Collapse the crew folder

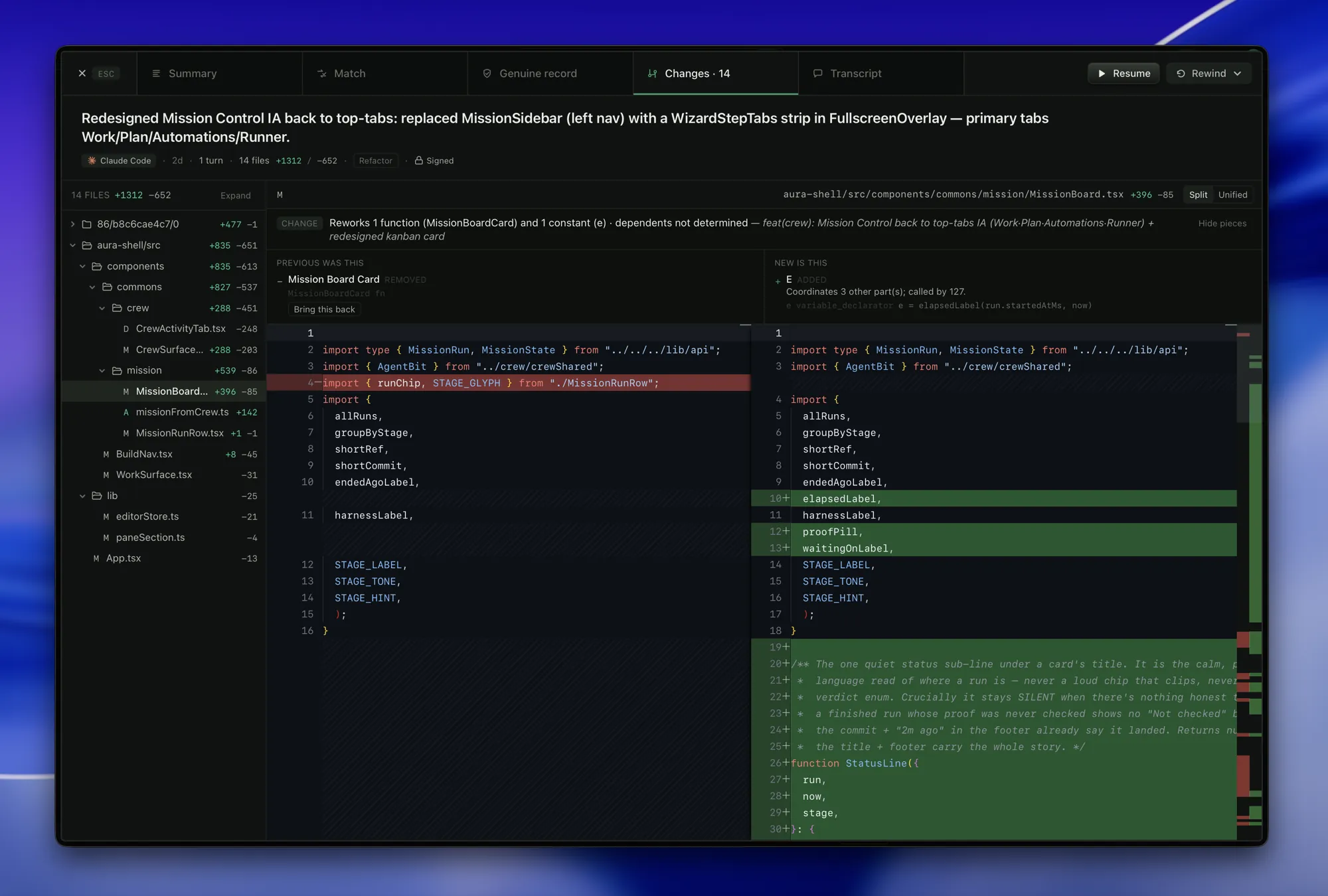(102, 308)
